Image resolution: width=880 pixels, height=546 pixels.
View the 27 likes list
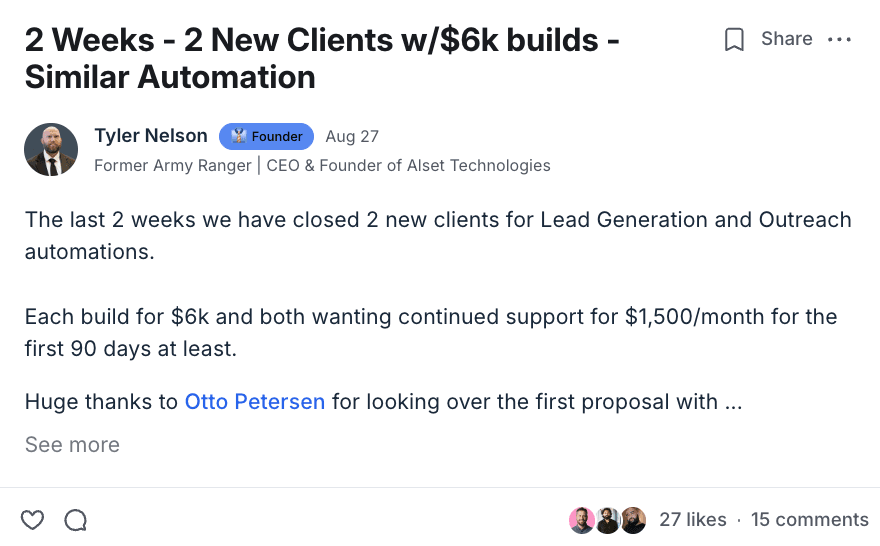692,520
